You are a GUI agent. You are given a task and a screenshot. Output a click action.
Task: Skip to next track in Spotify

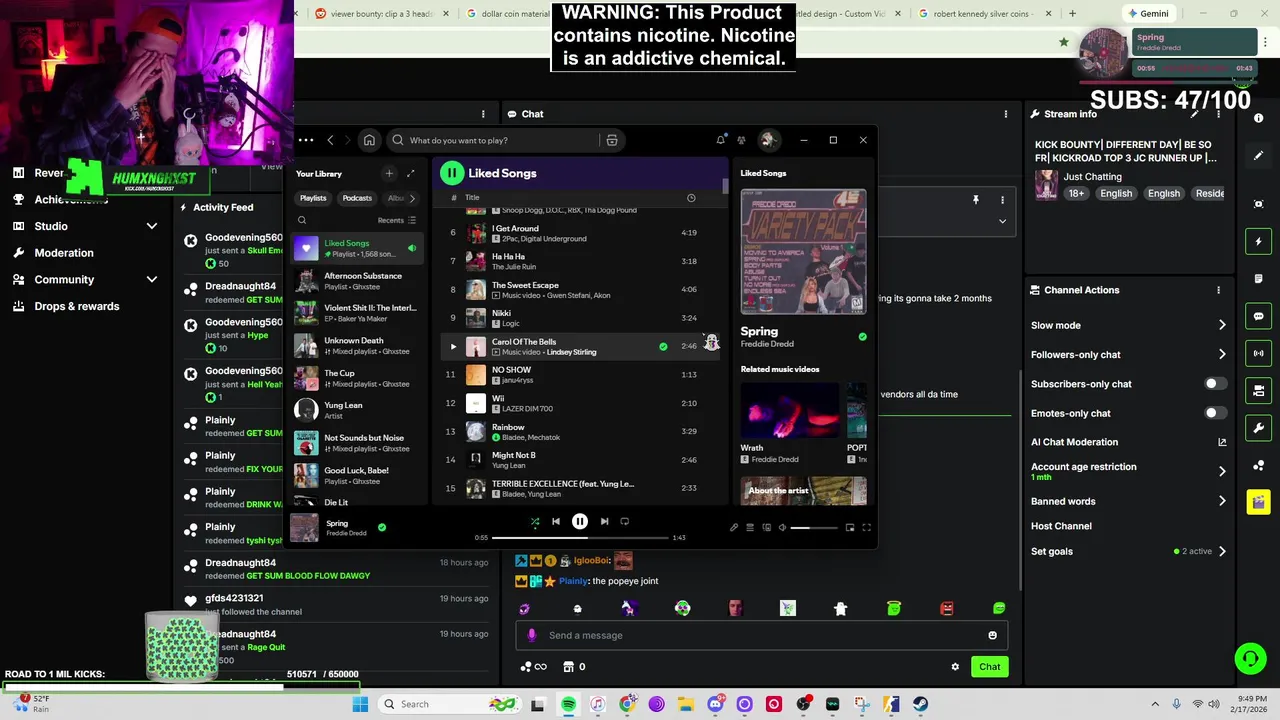pyautogui.click(x=604, y=521)
